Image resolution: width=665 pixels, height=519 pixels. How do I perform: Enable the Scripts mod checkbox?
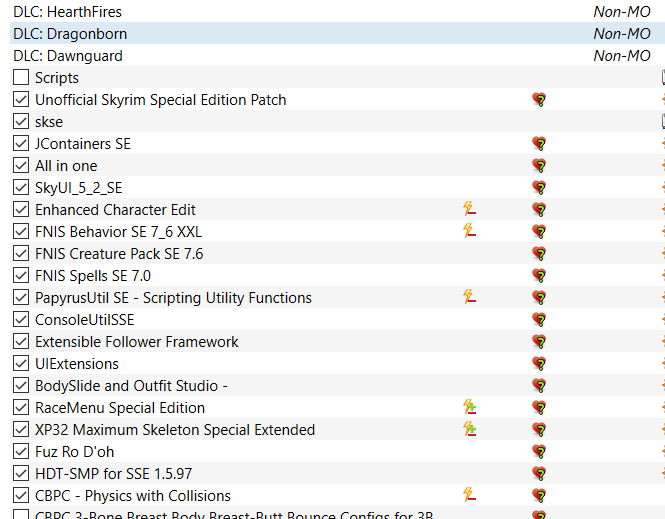[21, 78]
